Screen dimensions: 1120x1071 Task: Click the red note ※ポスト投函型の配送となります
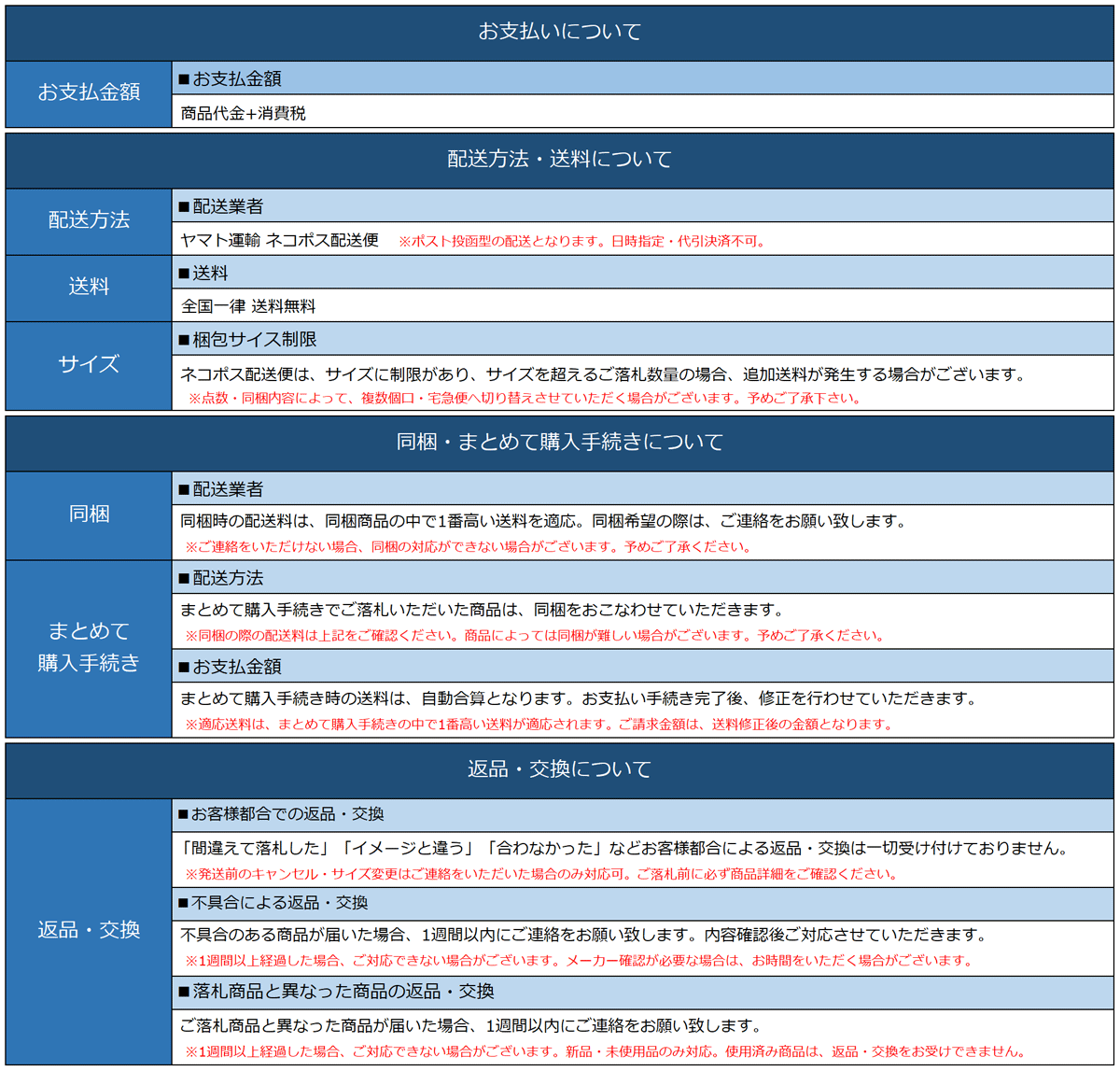[582, 241]
